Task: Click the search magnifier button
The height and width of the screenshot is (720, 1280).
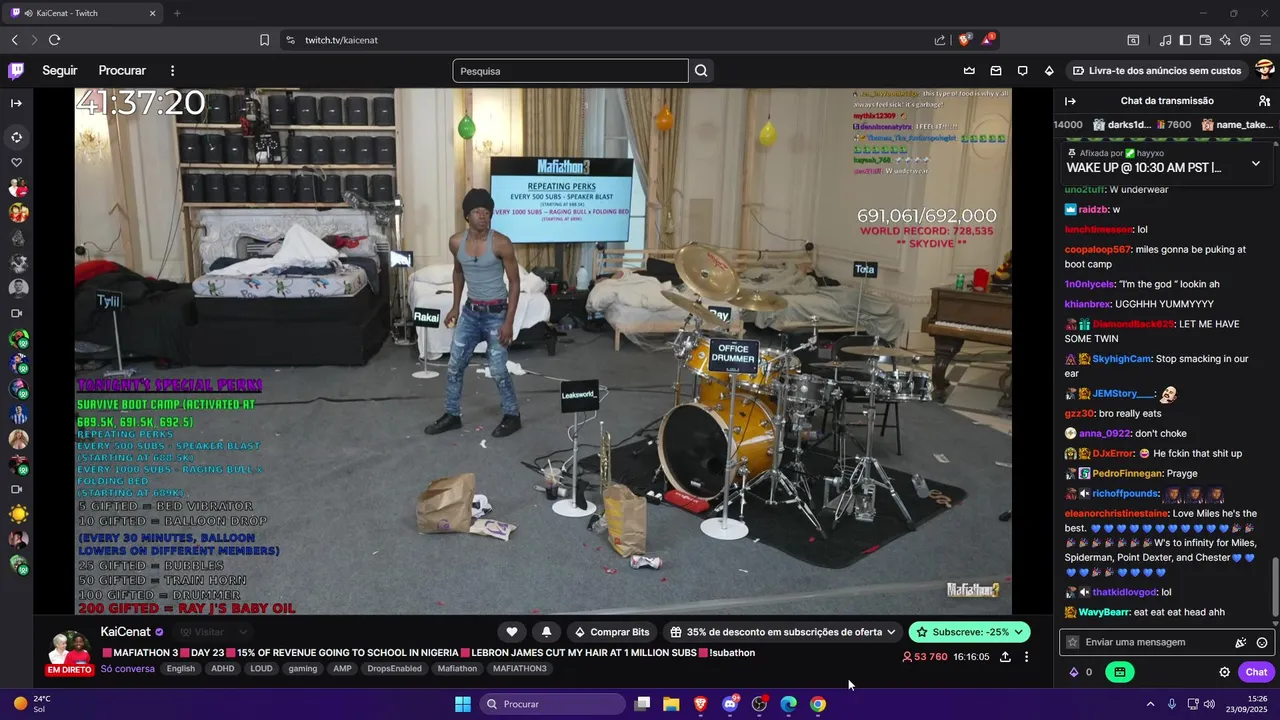Action: click(x=701, y=71)
